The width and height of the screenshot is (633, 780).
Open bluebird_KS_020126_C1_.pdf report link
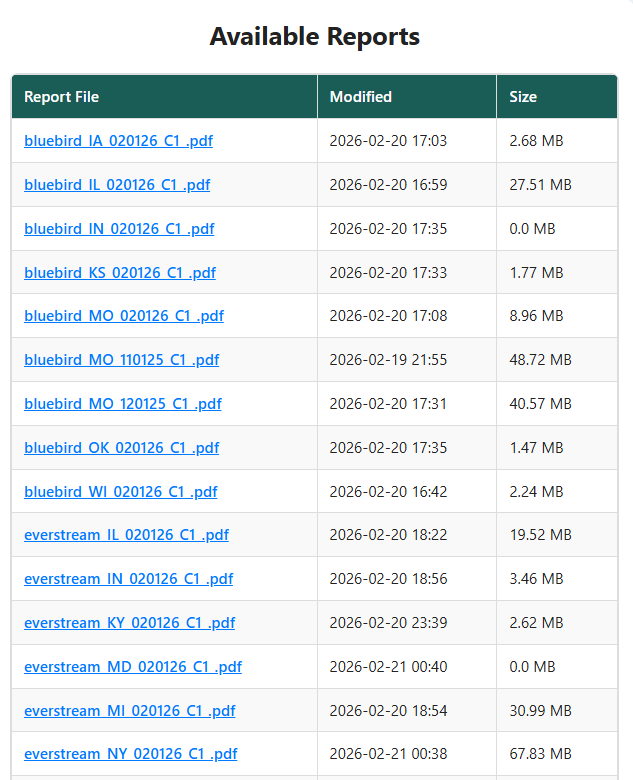click(x=120, y=273)
